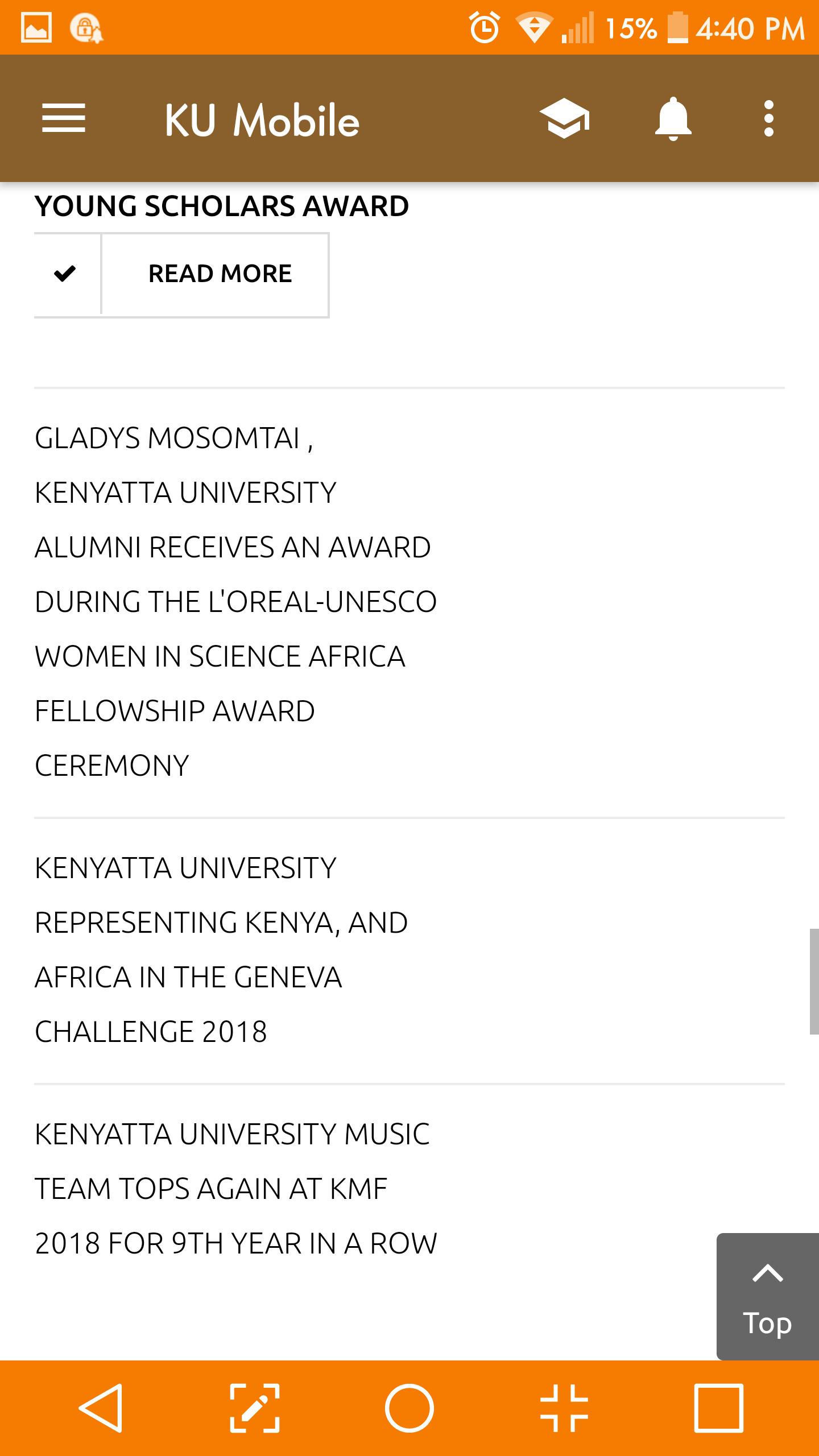Tap the KU Mobile title
The image size is (819, 1456).
[262, 121]
